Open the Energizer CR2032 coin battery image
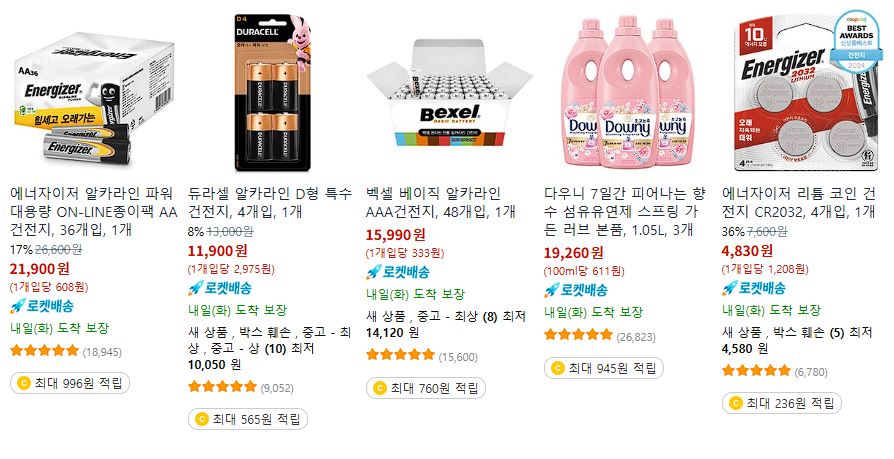The height and width of the screenshot is (459, 894). point(806,93)
